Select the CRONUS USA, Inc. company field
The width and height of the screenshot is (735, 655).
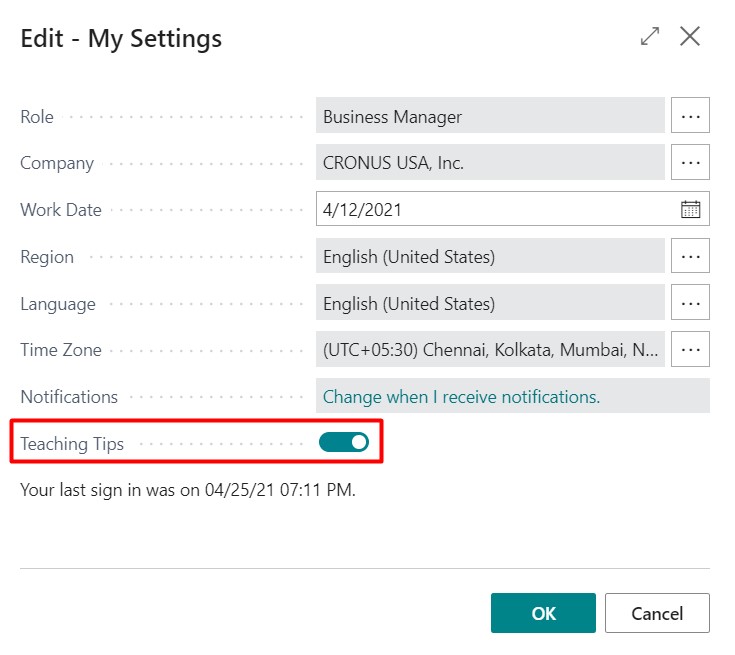click(490, 162)
